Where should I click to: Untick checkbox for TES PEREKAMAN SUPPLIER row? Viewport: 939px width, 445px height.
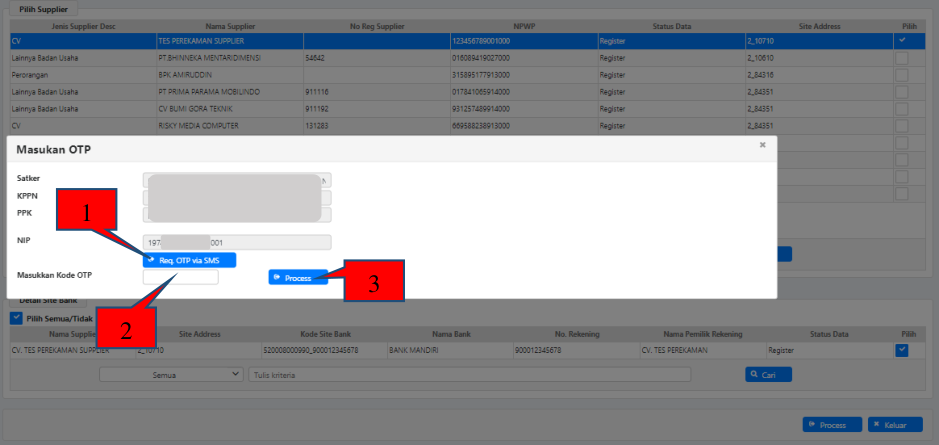pos(902,40)
